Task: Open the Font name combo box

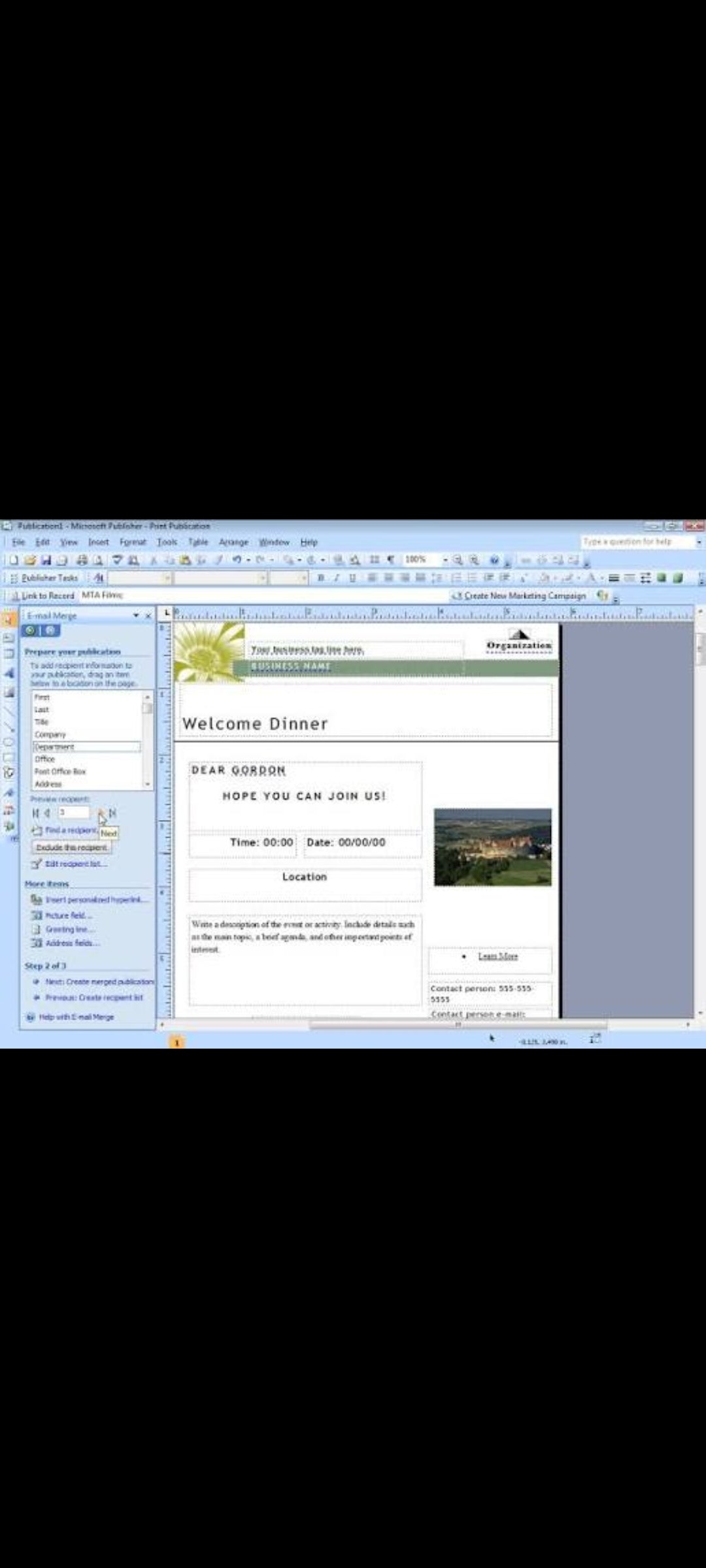Action: click(x=221, y=578)
